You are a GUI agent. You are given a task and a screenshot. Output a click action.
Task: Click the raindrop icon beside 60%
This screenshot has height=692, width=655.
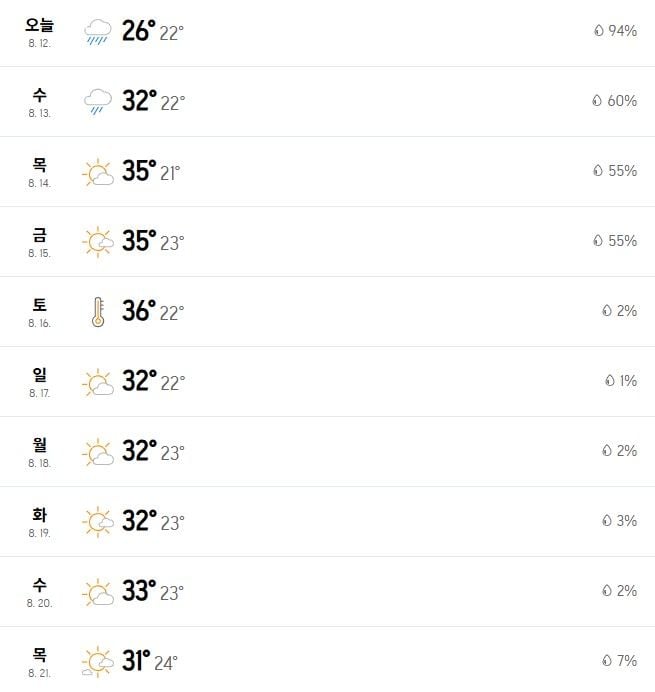597,101
